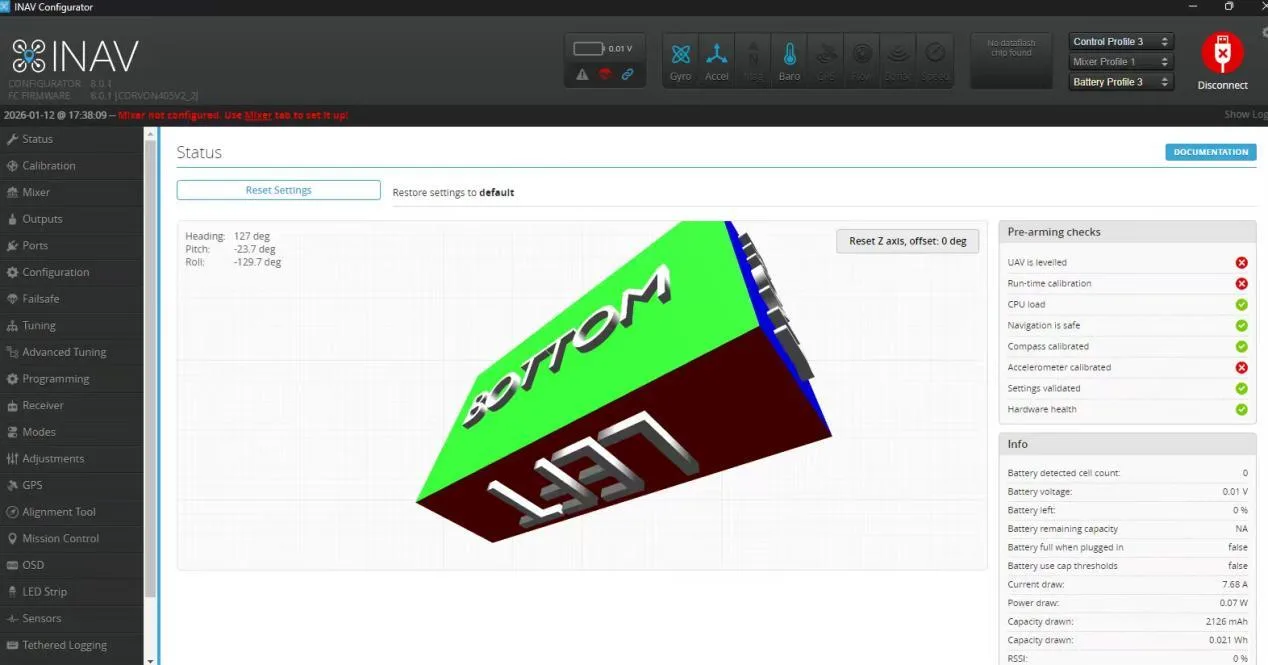Click the 'Battery voltage: 0.01 V' info row

(x=1127, y=492)
